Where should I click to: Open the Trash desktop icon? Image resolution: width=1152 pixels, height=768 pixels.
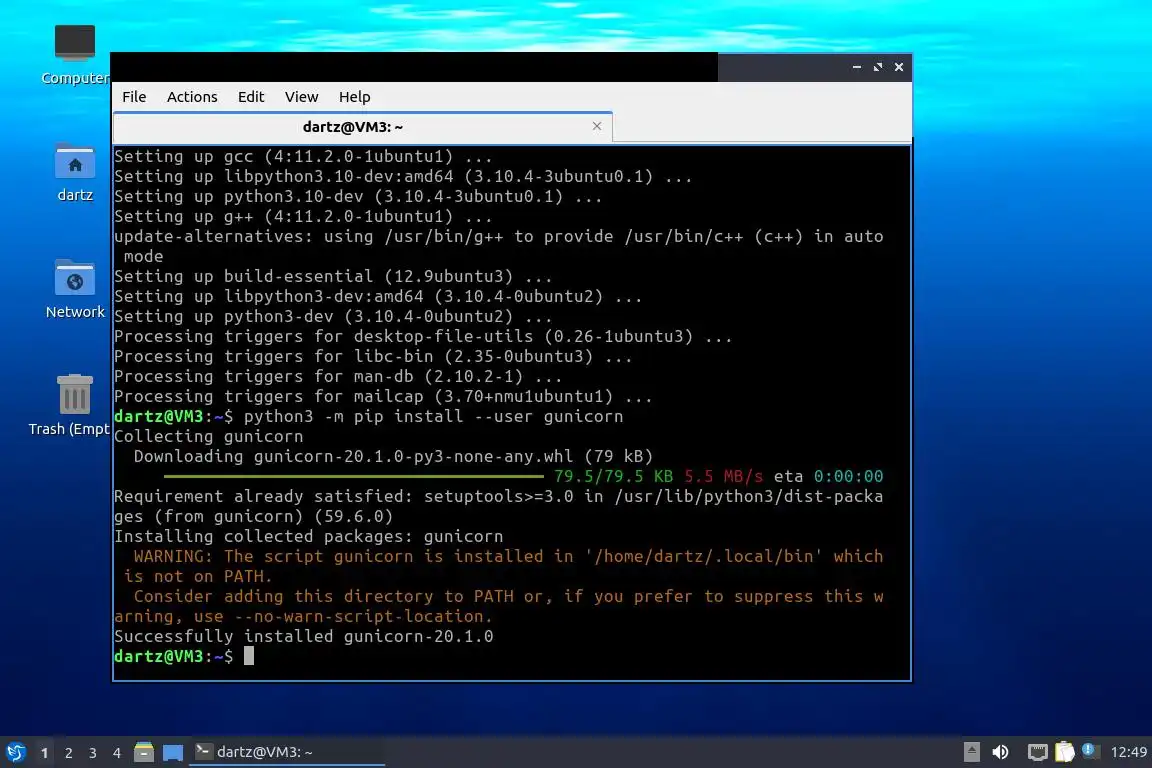pyautogui.click(x=73, y=406)
